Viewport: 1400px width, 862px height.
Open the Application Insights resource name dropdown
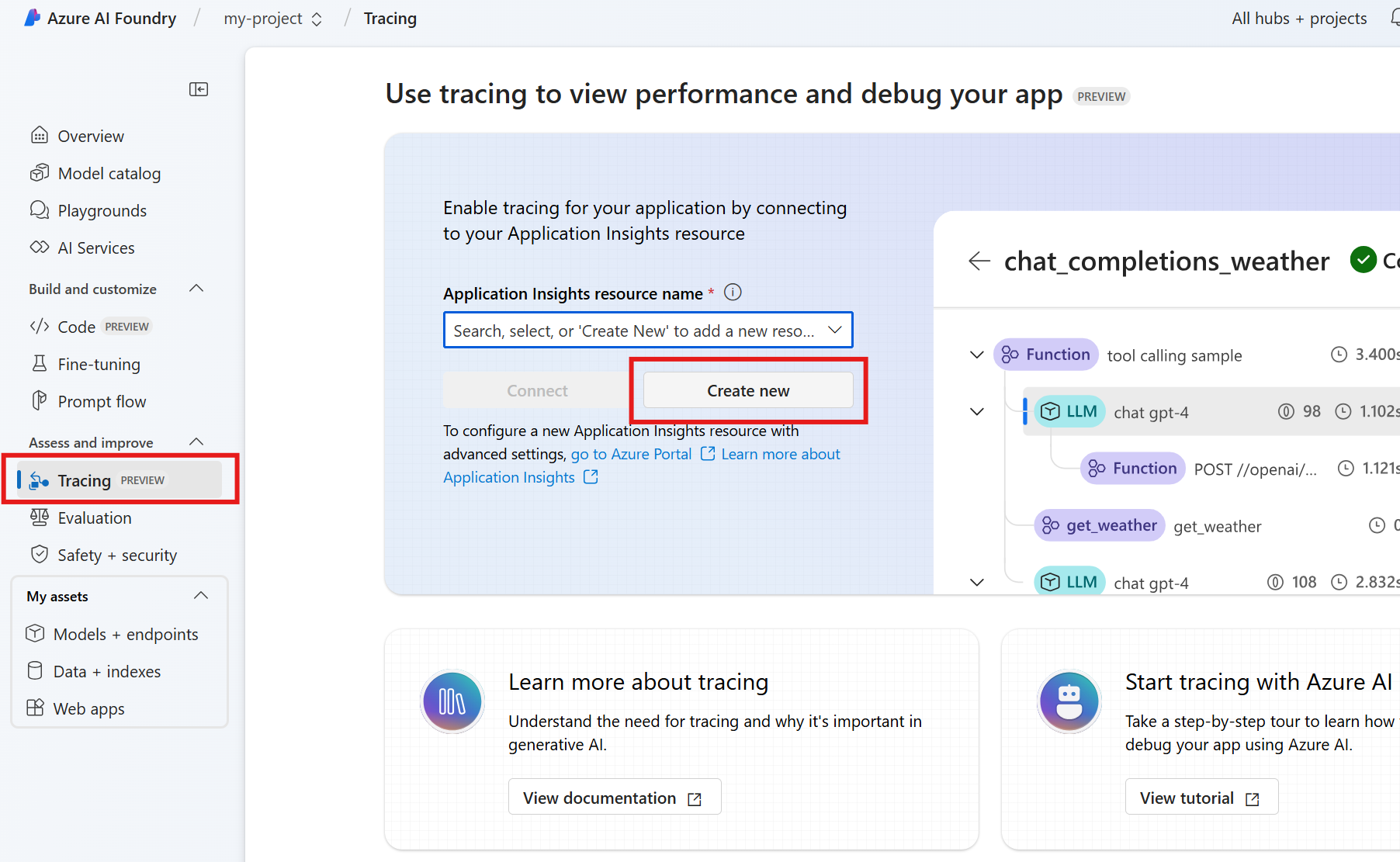(835, 330)
